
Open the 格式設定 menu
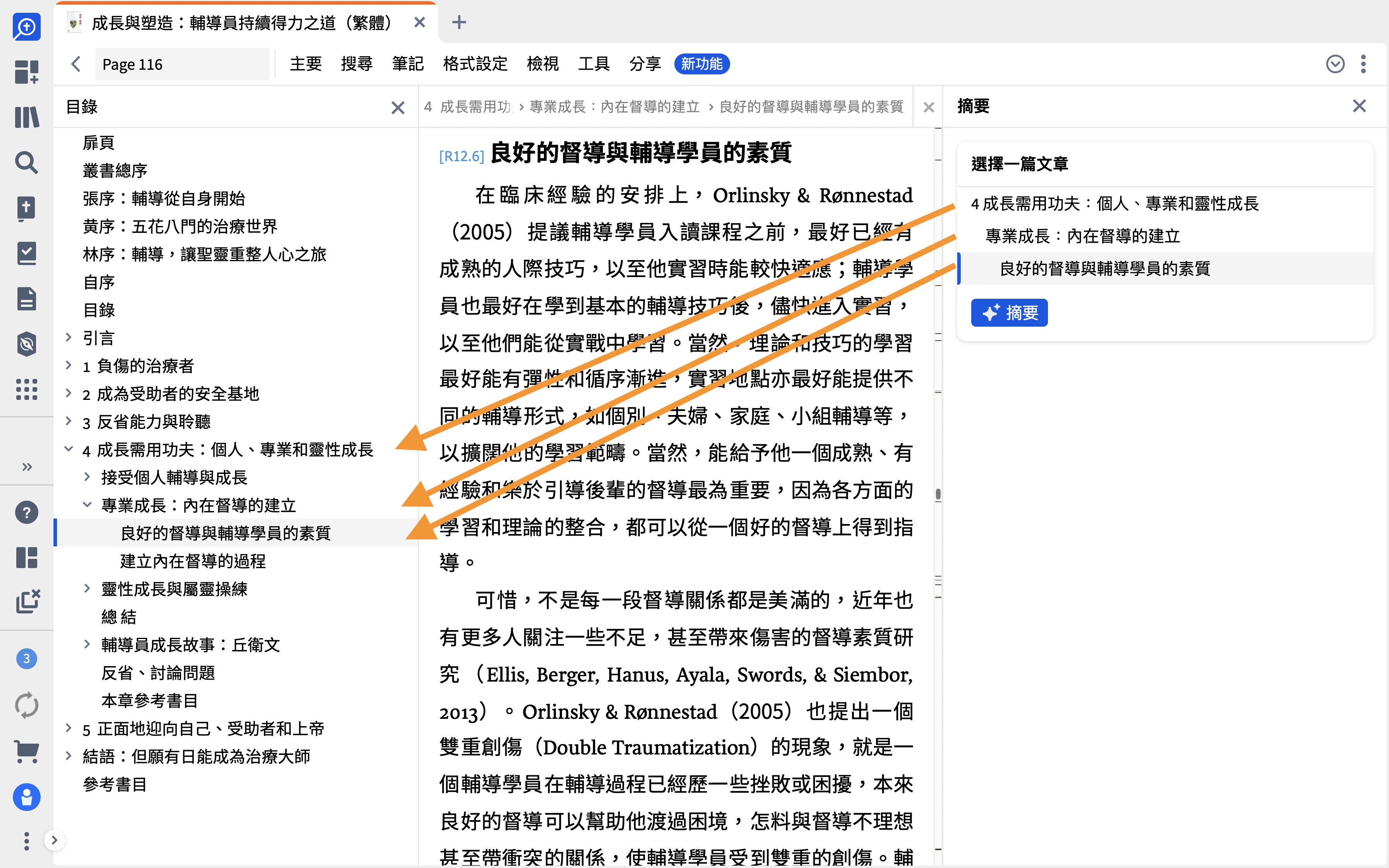[x=475, y=64]
